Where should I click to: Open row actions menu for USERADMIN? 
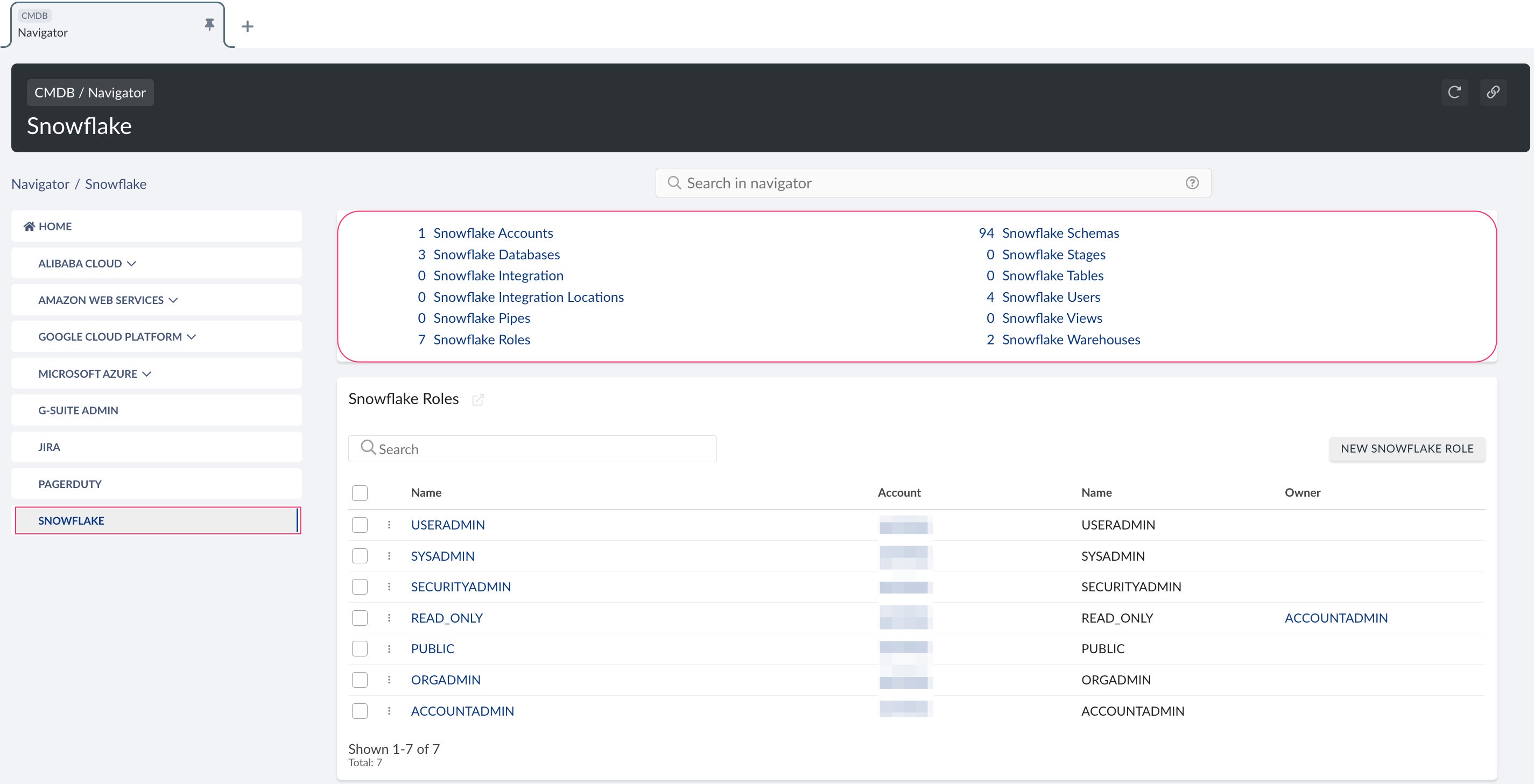(389, 525)
